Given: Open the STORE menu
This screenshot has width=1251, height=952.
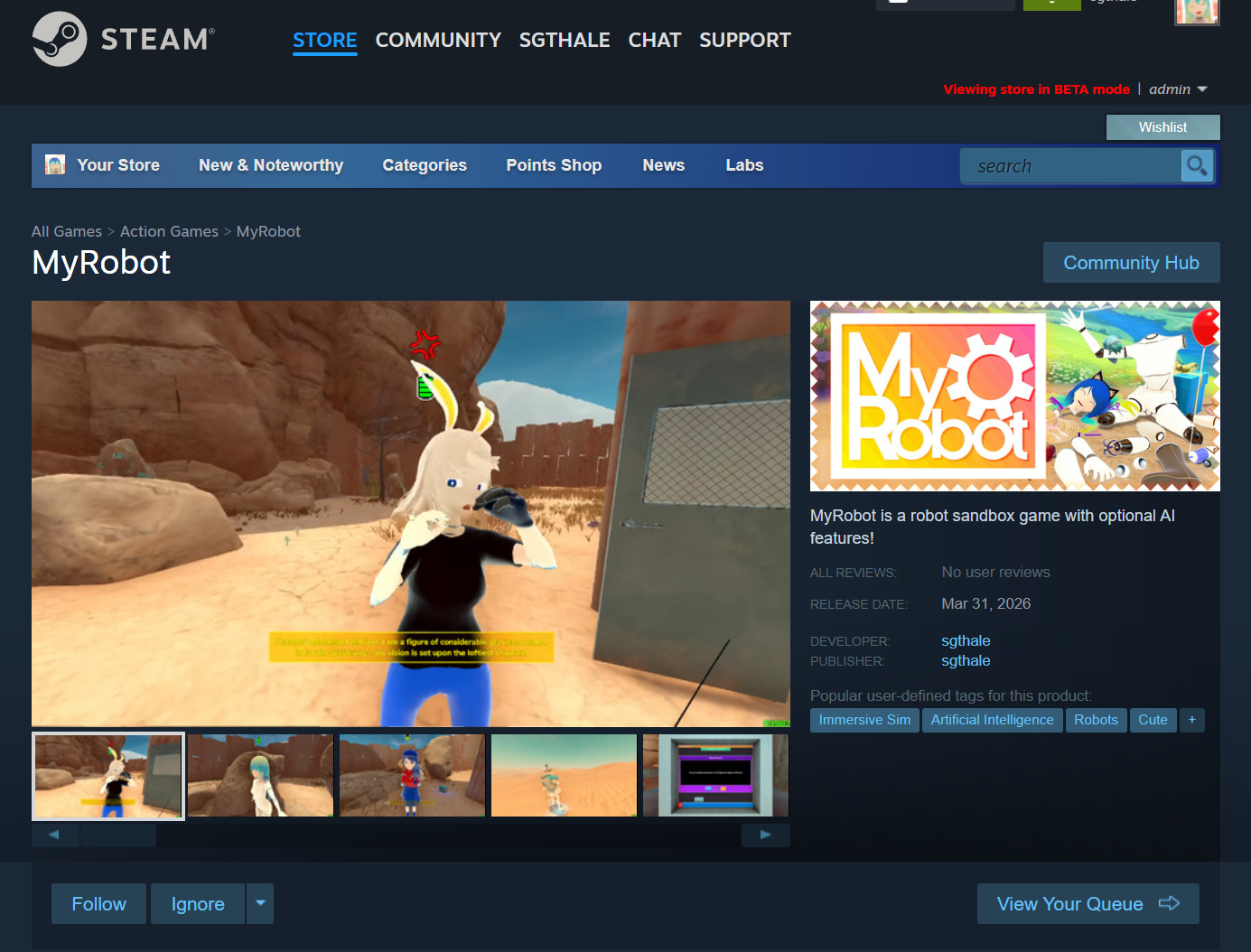Looking at the screenshot, I should point(325,41).
